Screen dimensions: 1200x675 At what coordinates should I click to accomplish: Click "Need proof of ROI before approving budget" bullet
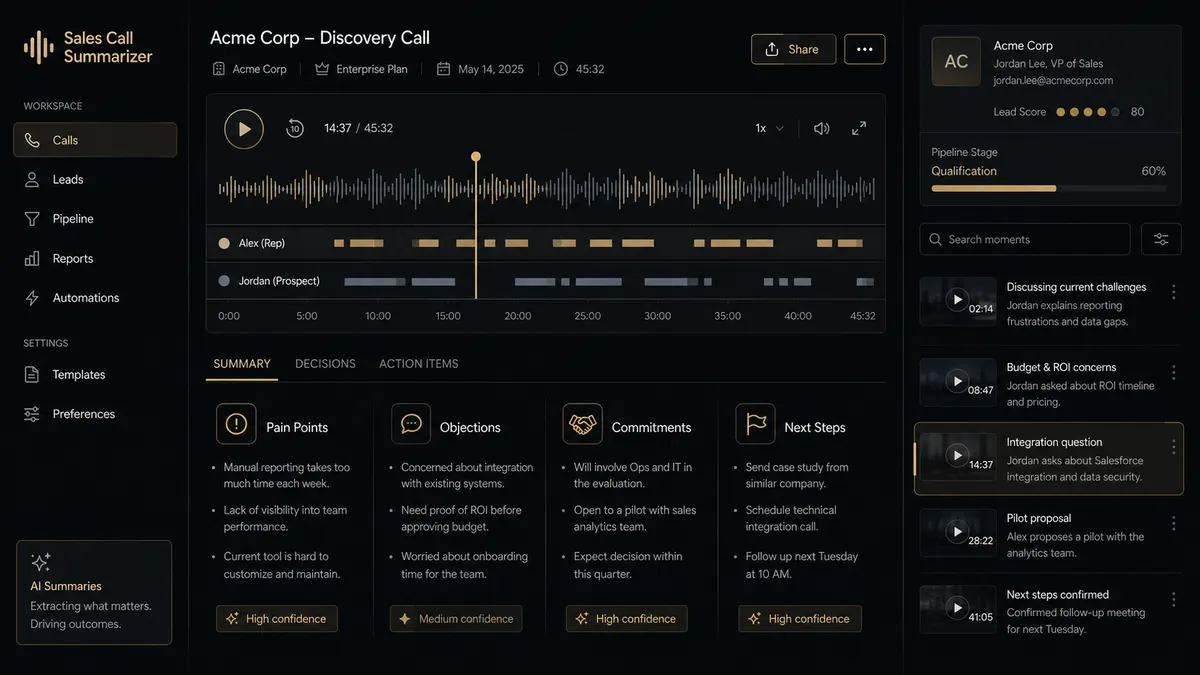tap(461, 518)
